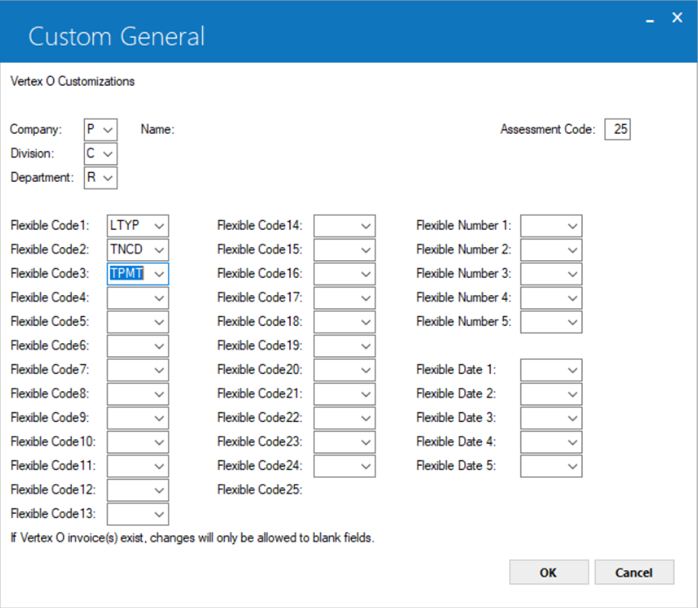Screen dimensions: 698x608
Task: Open the Division dropdown
Action: pyautogui.click(x=101, y=154)
